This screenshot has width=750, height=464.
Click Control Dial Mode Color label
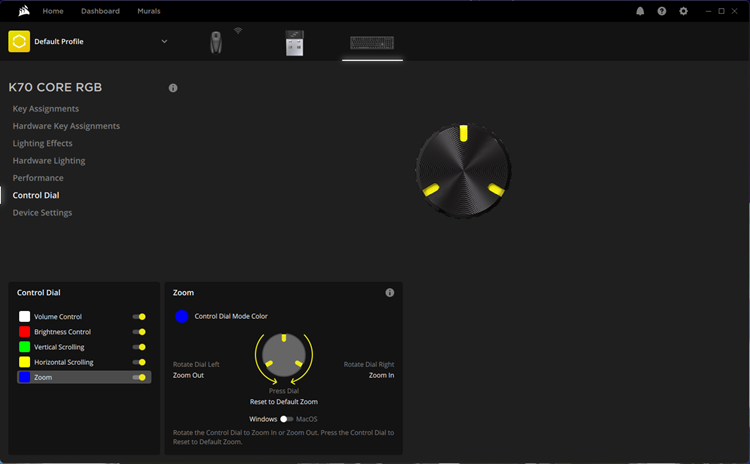point(231,316)
